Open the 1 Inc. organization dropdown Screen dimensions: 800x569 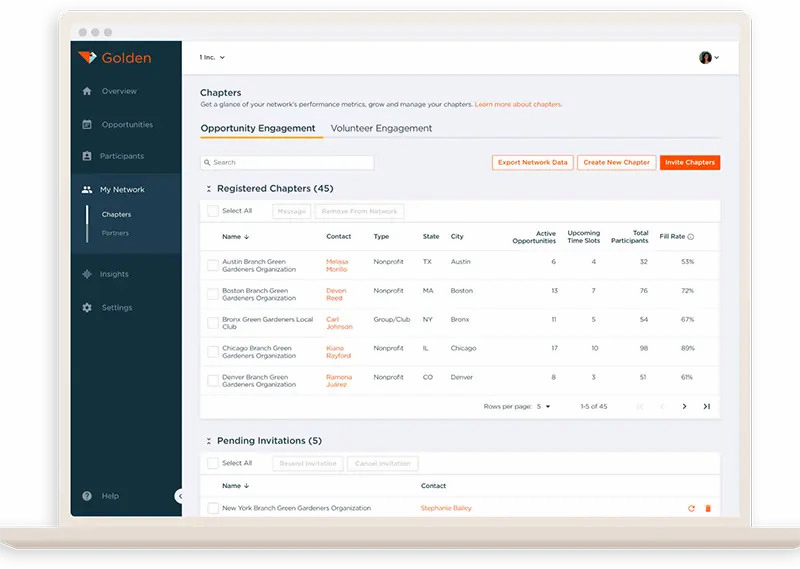click(x=212, y=57)
